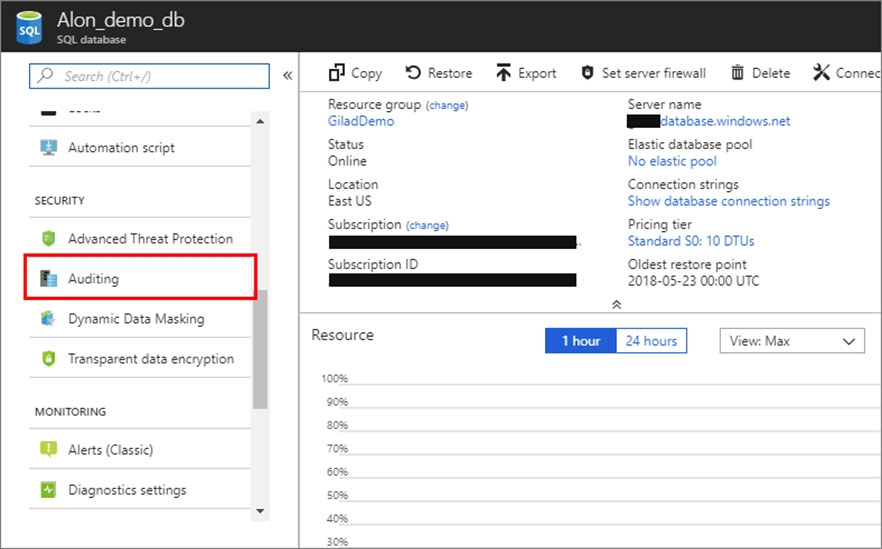
Task: Click the 2018-05-23 00:00 UTC restore point
Action: pos(694,281)
